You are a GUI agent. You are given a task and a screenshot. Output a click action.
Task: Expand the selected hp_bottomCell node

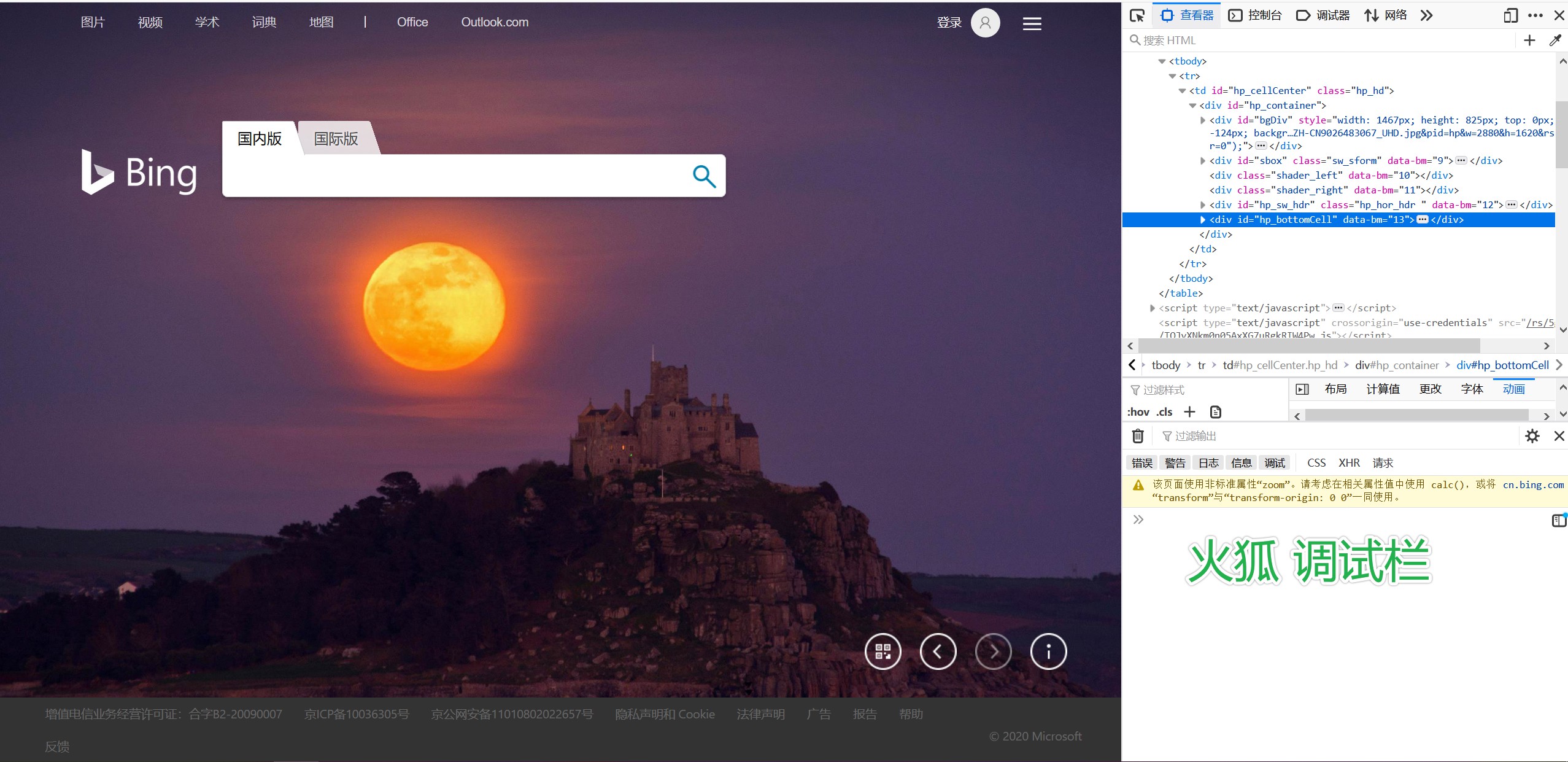pos(1203,220)
